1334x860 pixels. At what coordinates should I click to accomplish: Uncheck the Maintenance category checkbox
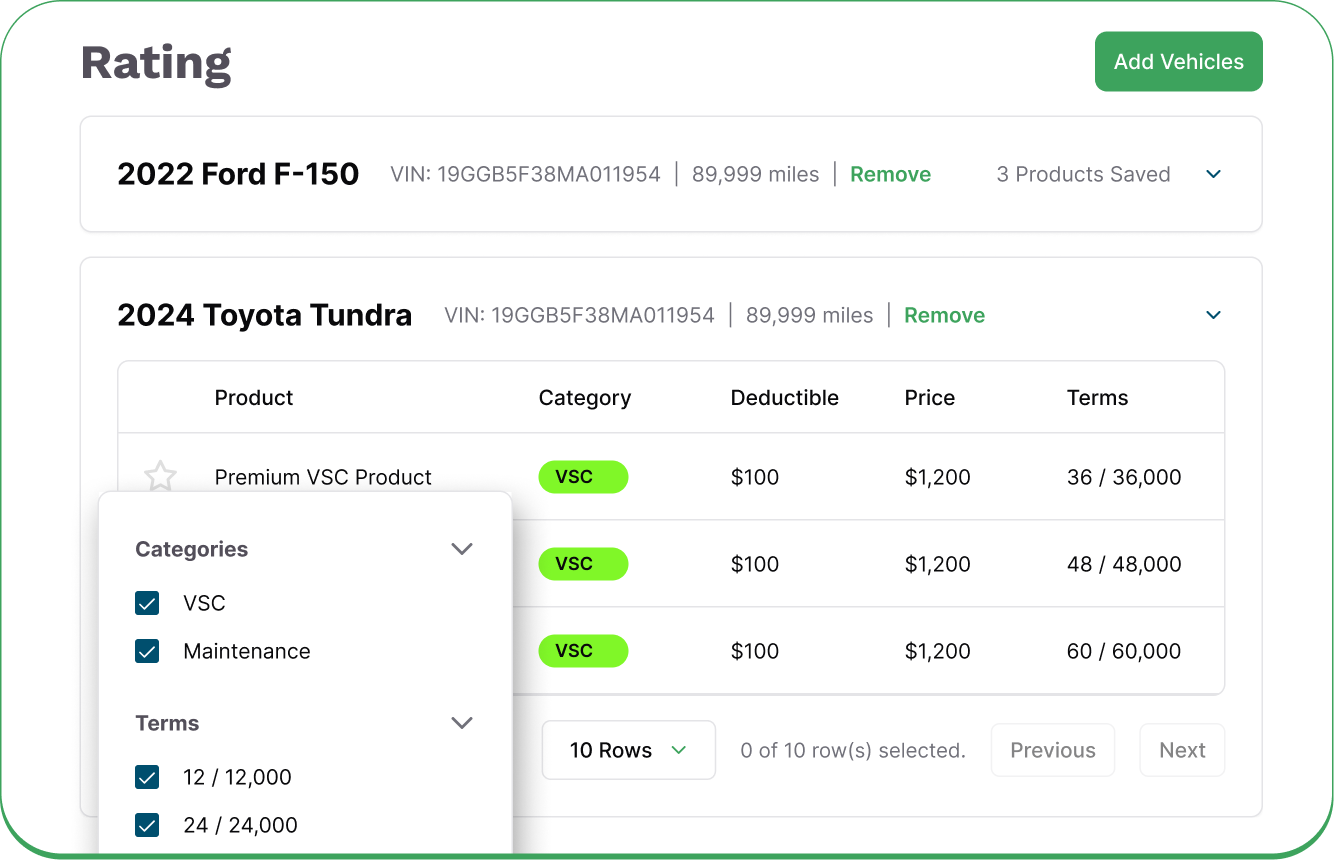pos(147,651)
